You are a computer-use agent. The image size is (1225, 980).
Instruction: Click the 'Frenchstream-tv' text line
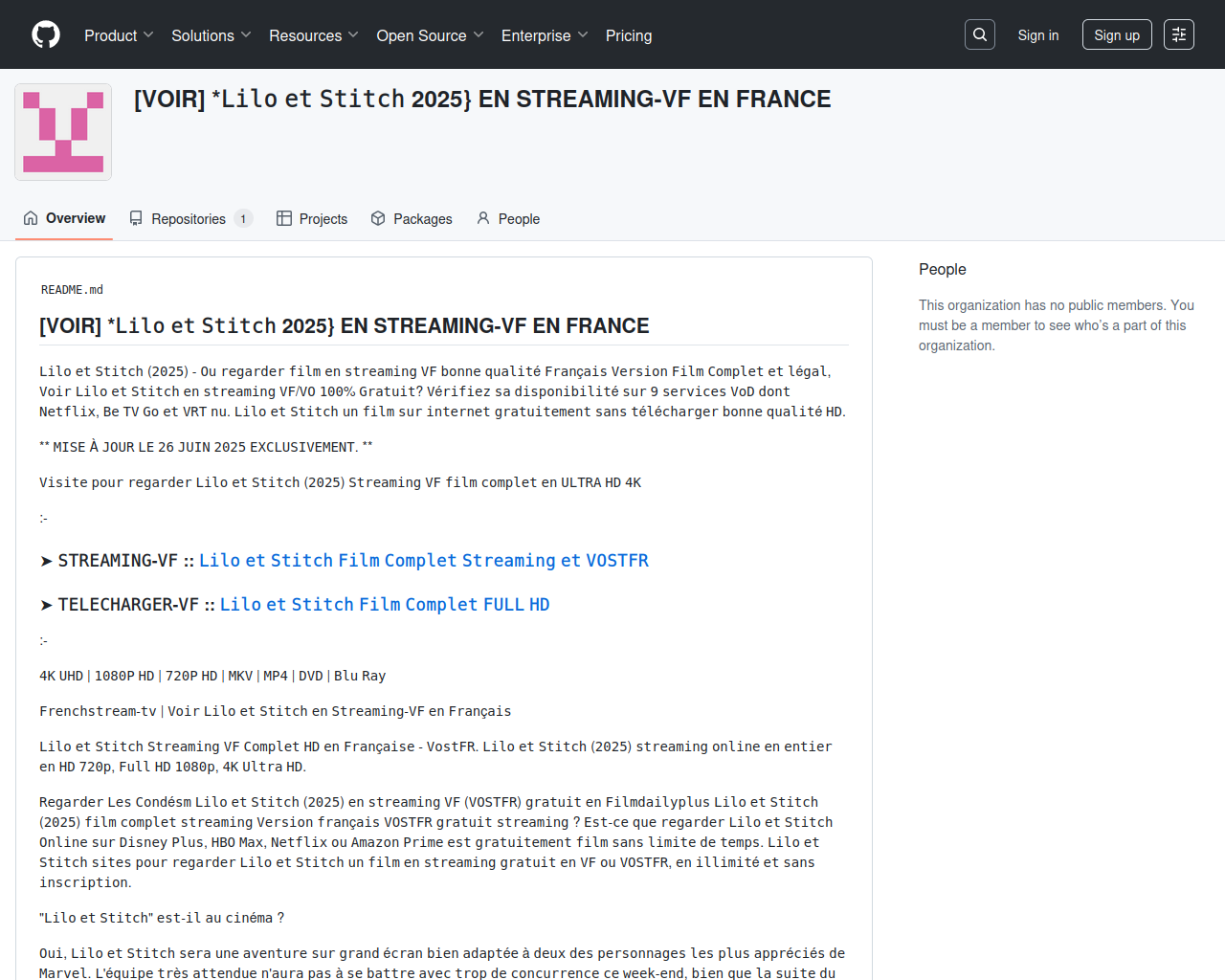tap(276, 711)
